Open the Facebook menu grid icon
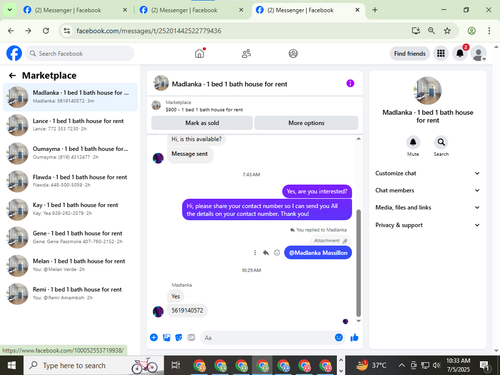The width and height of the screenshot is (500, 375). 441,53
